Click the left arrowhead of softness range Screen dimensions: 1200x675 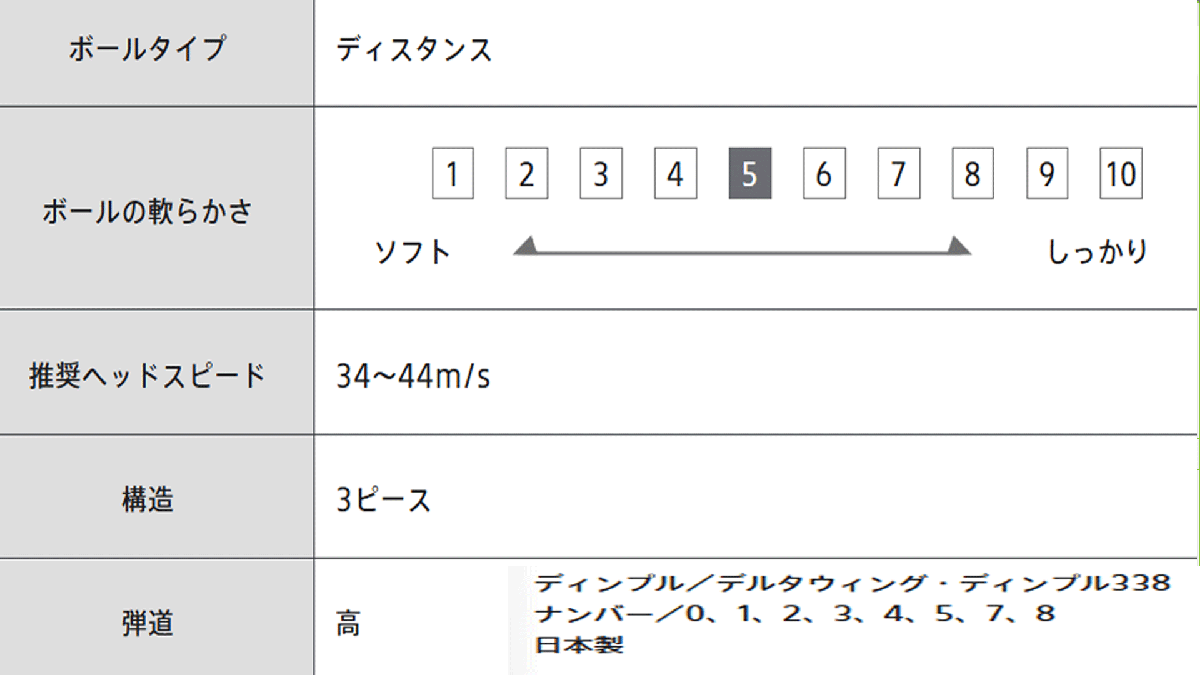coord(526,246)
